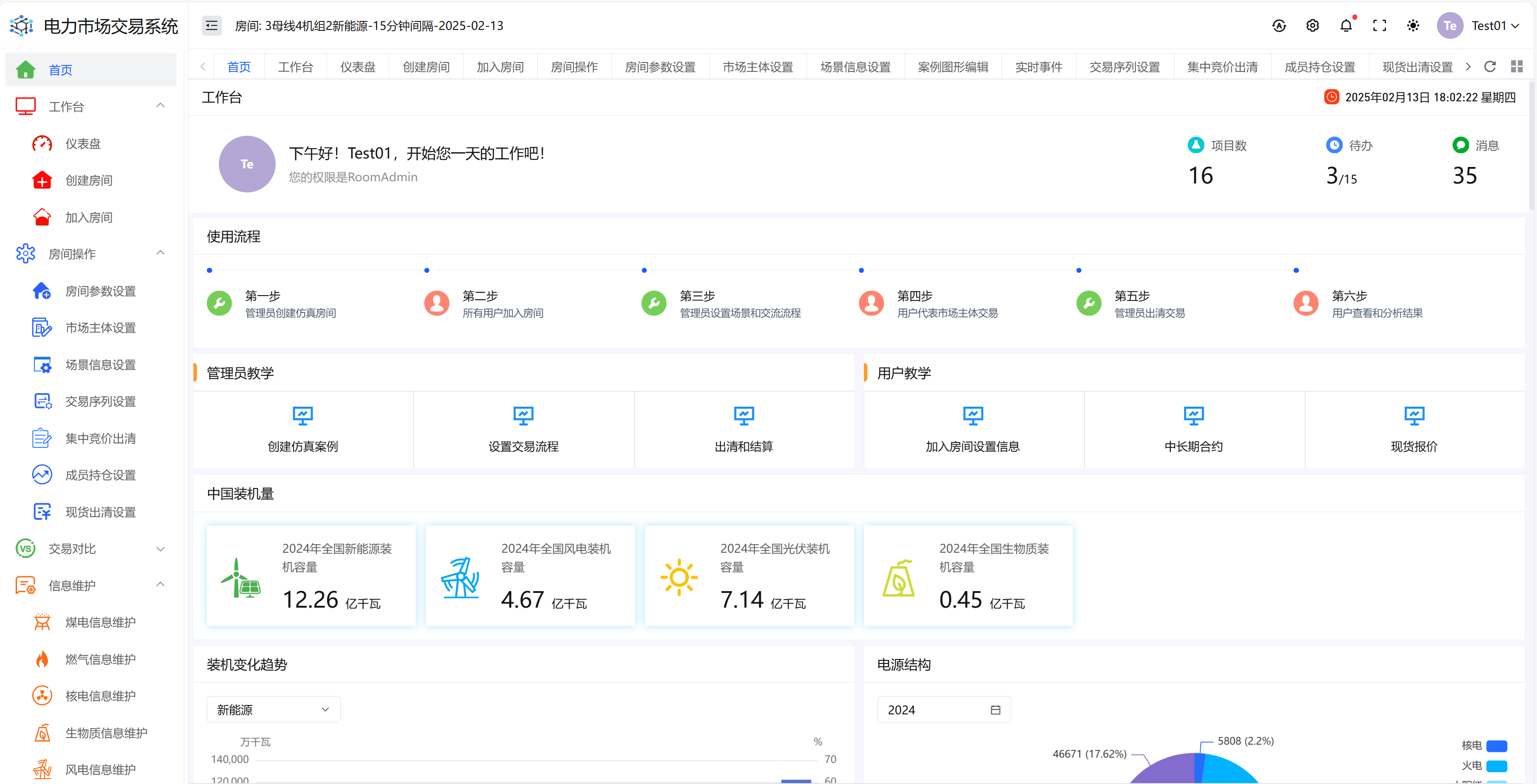
Task: Open the 加入房间设置信息 tutorial card
Action: pos(973,430)
